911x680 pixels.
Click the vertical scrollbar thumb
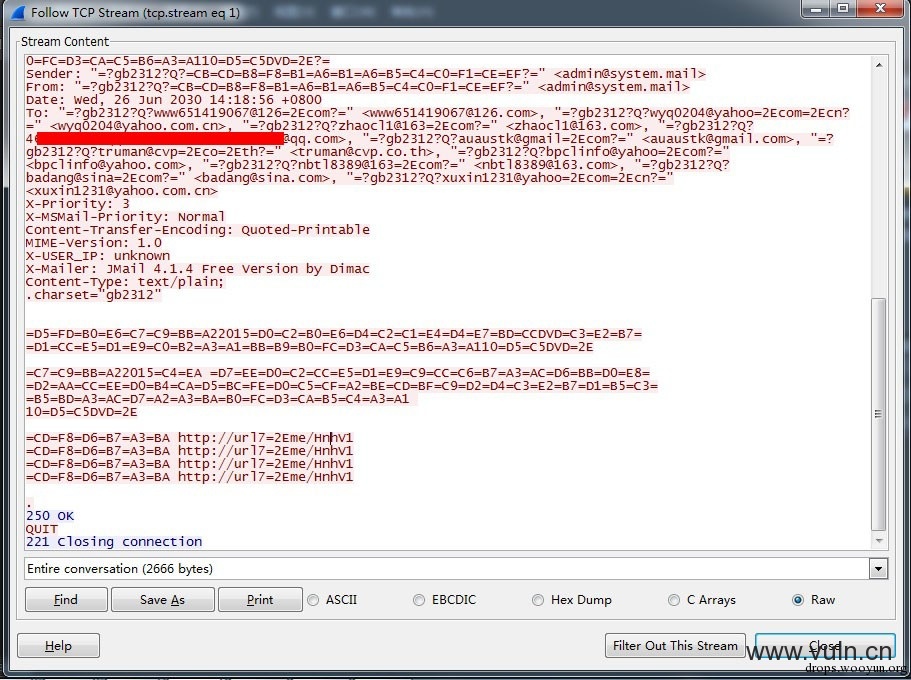pos(879,414)
